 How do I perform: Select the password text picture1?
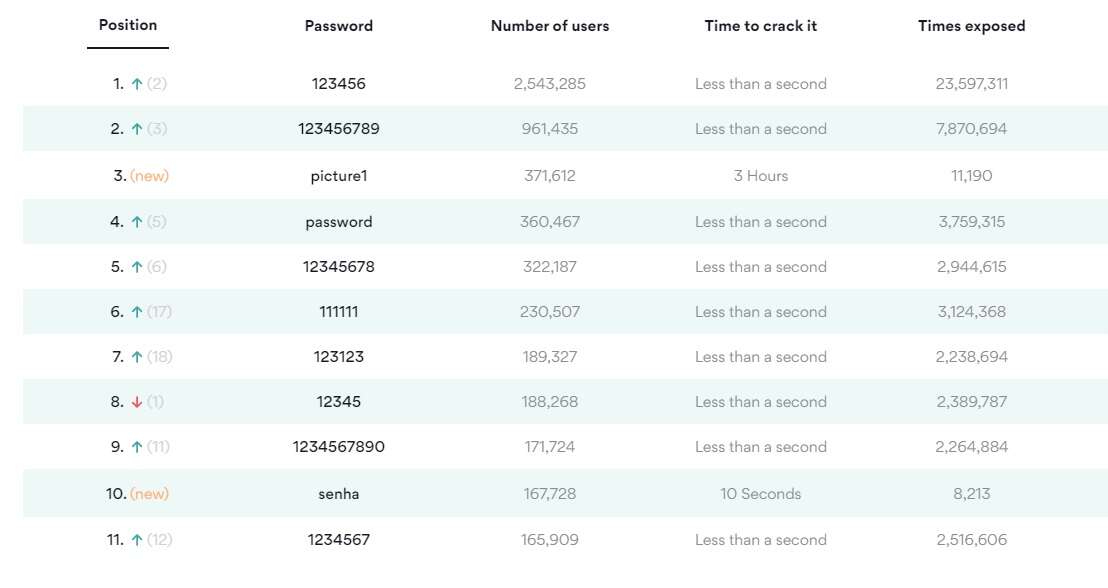coord(339,176)
